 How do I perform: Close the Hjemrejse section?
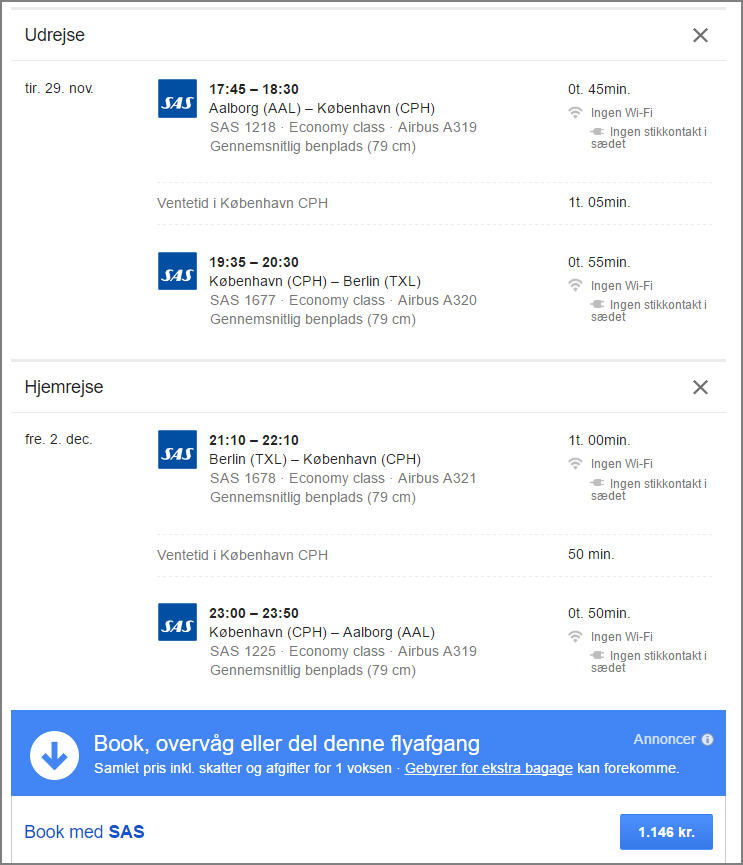coord(700,387)
